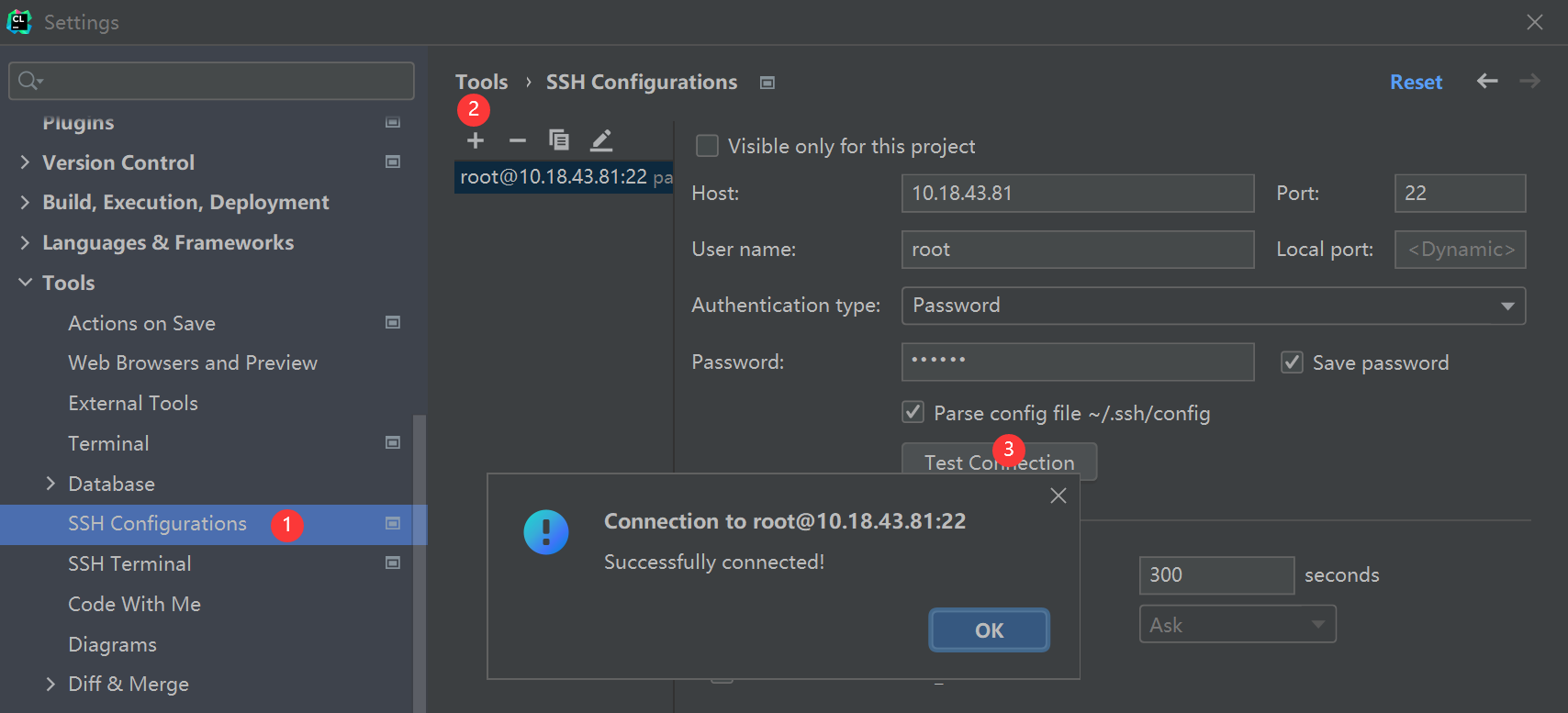Click the Password field
Viewport: 1568px width, 713px height.
tap(1078, 362)
